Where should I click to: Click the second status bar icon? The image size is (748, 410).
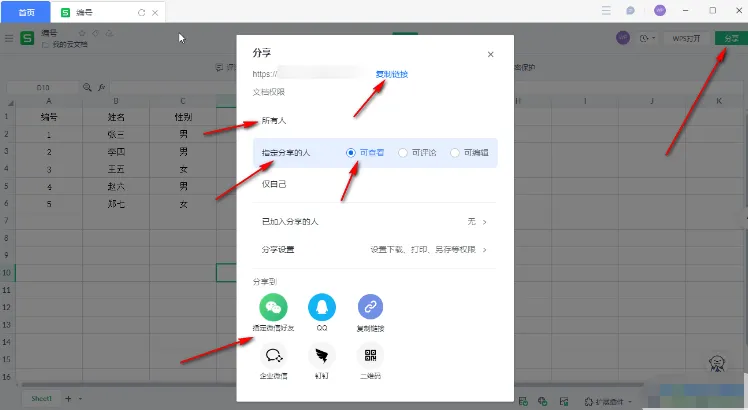[543, 401]
